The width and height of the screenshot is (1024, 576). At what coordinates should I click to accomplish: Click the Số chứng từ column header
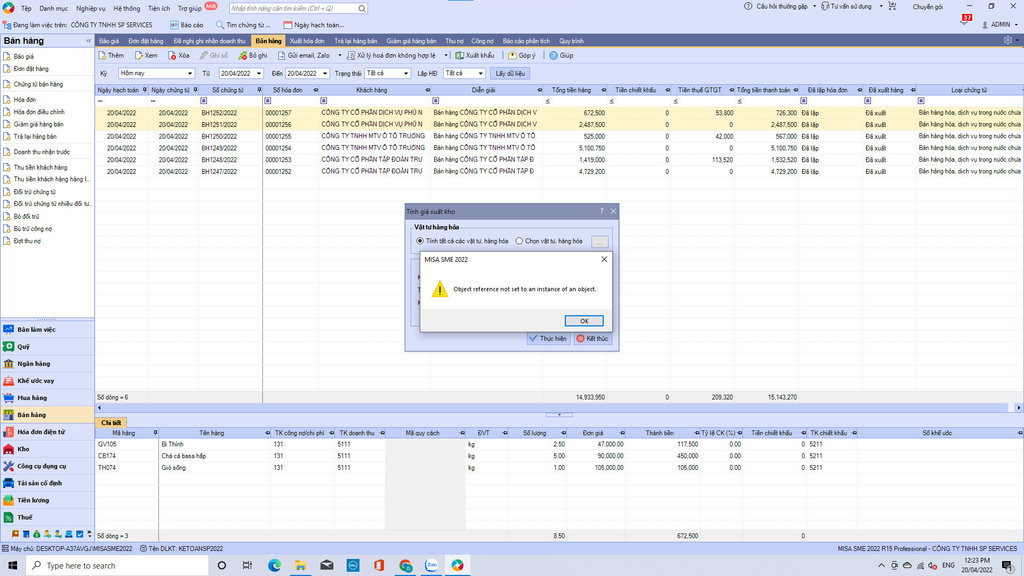229,90
